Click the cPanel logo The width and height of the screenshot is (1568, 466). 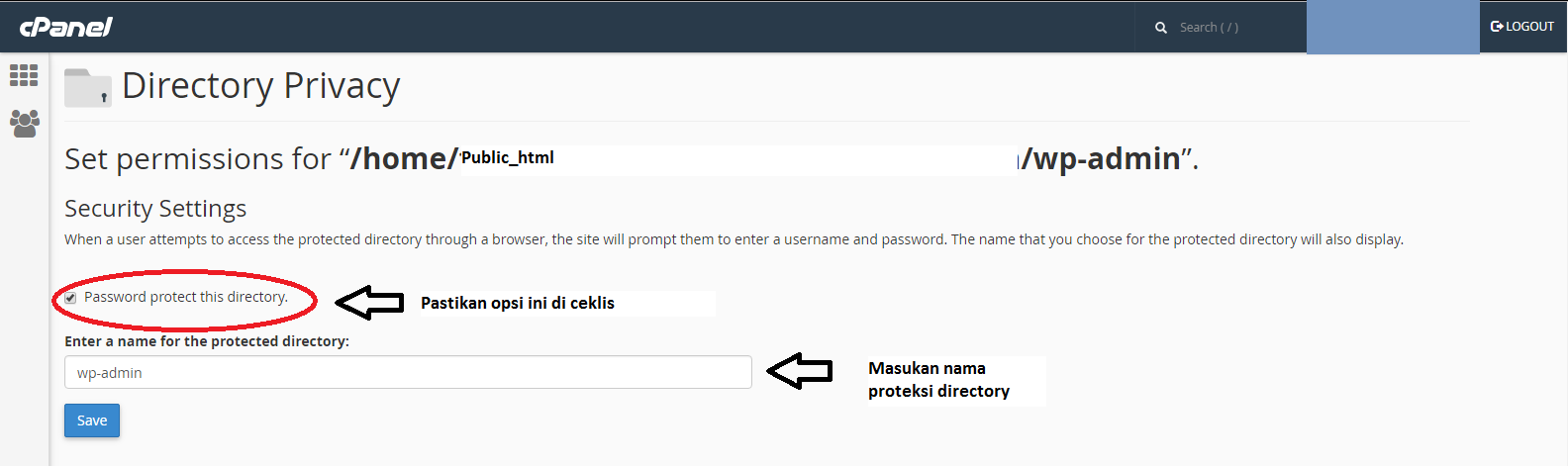(x=66, y=27)
